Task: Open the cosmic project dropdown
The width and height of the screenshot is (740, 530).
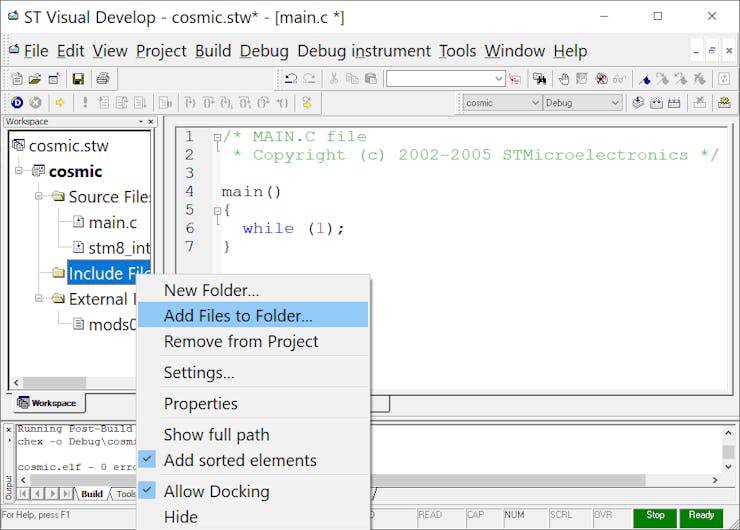Action: (502, 103)
